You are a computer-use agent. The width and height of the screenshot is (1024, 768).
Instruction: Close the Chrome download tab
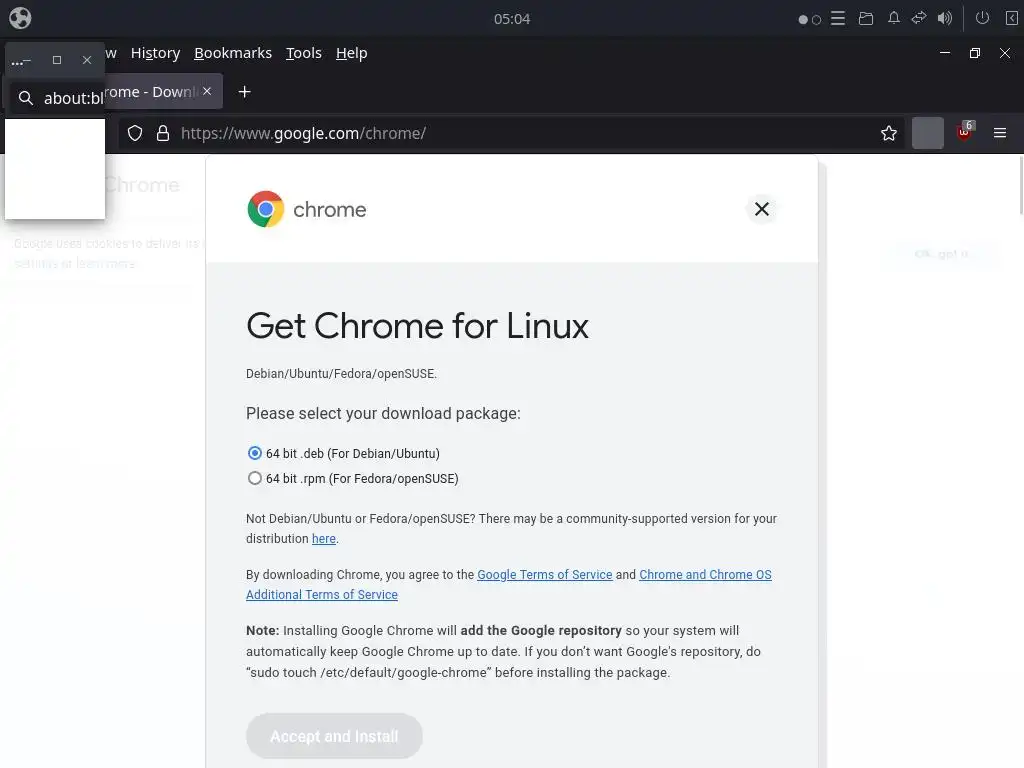[207, 91]
